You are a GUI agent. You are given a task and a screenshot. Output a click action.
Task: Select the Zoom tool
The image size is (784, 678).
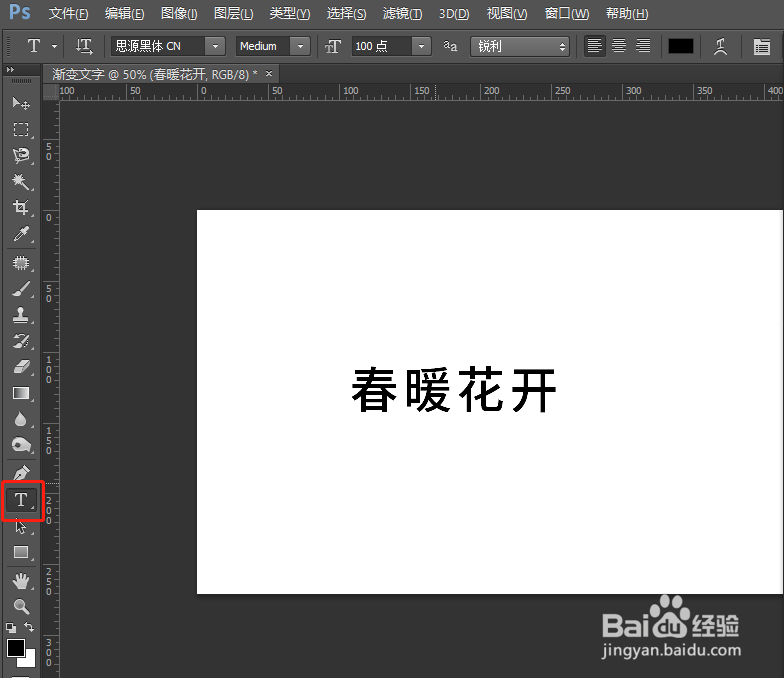pos(20,606)
